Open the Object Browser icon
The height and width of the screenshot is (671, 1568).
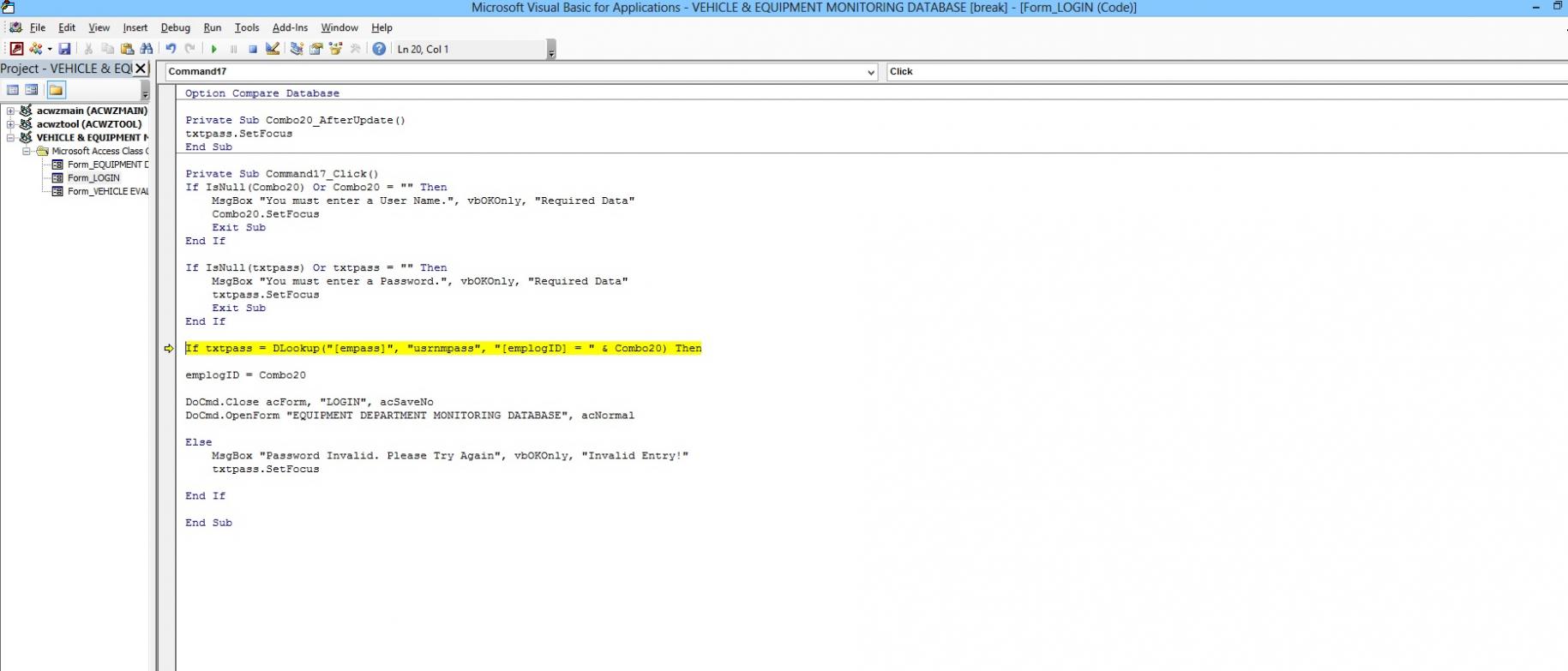[335, 49]
